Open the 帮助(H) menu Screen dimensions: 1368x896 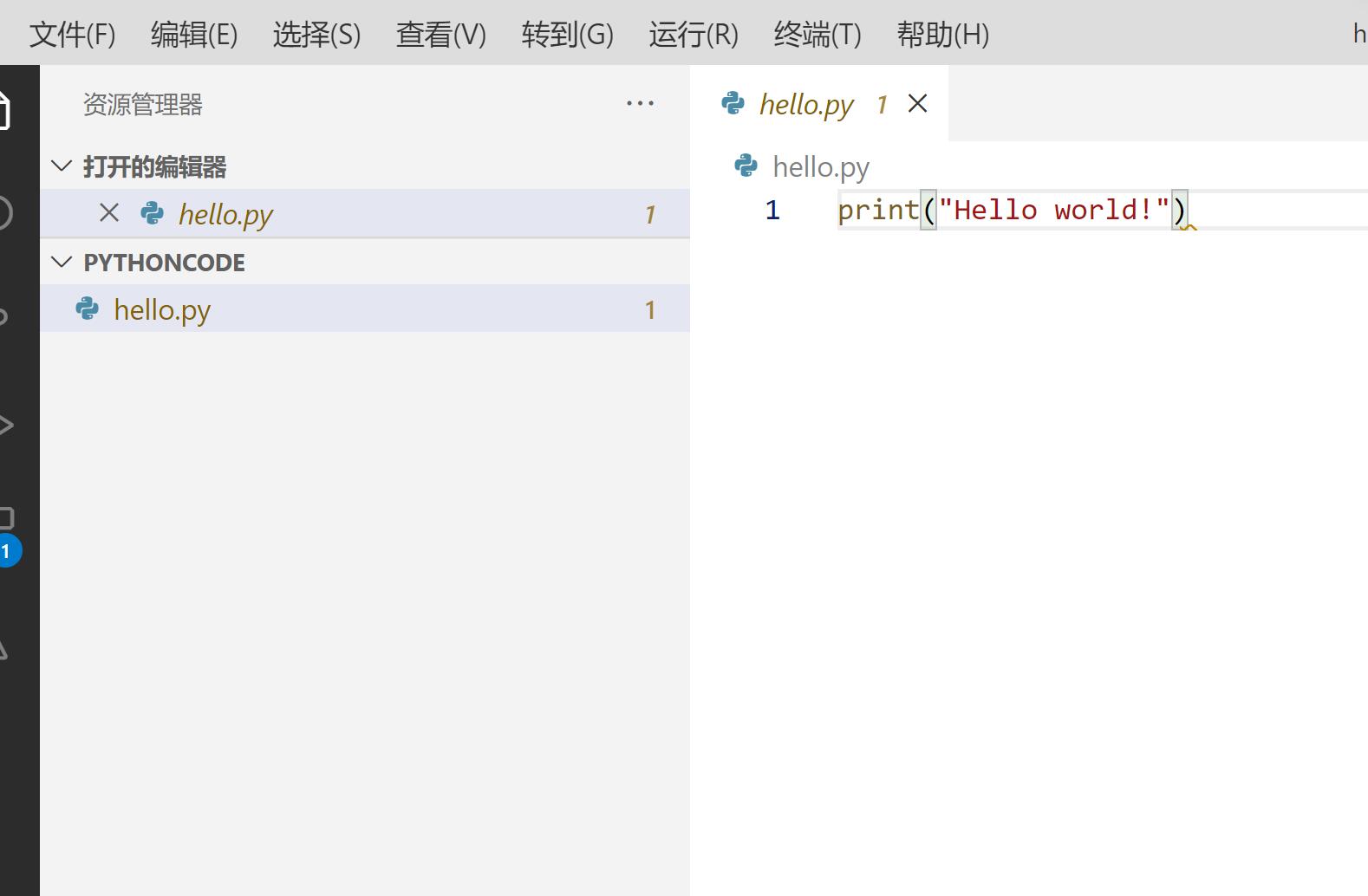(x=942, y=35)
